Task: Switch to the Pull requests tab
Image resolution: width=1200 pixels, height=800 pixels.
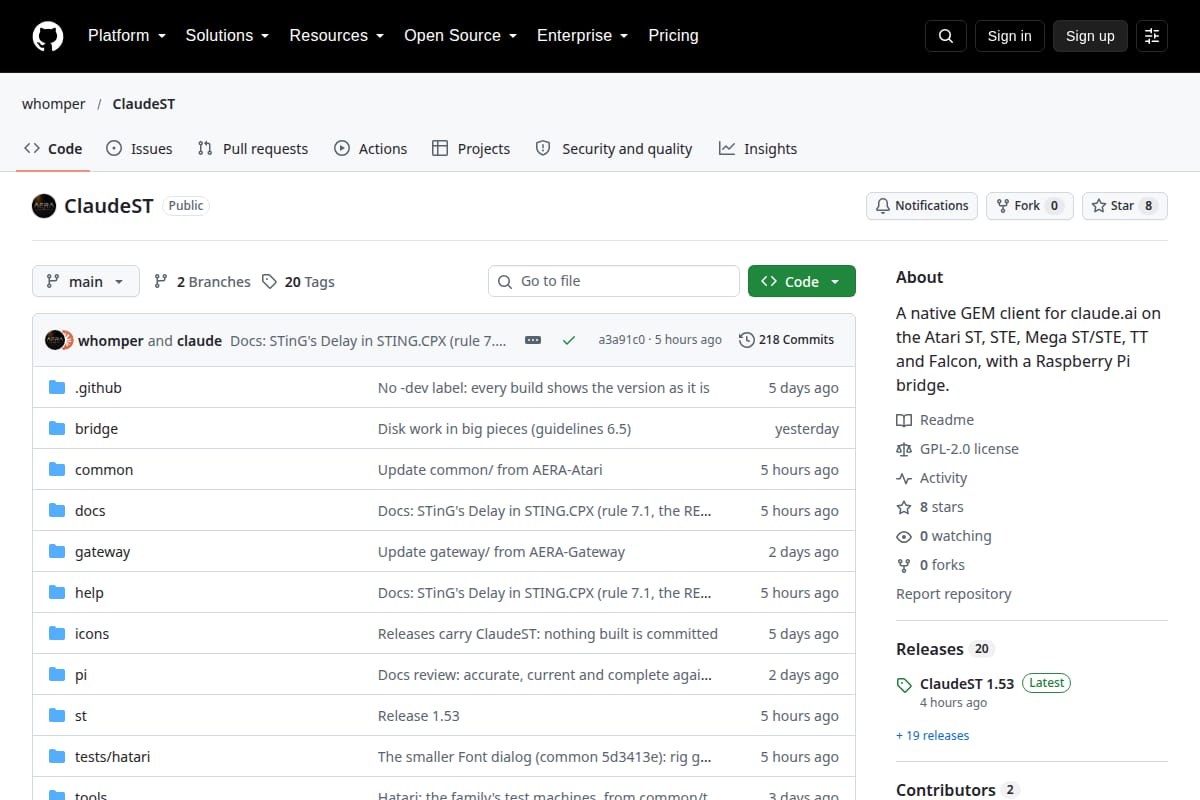Action: [253, 149]
